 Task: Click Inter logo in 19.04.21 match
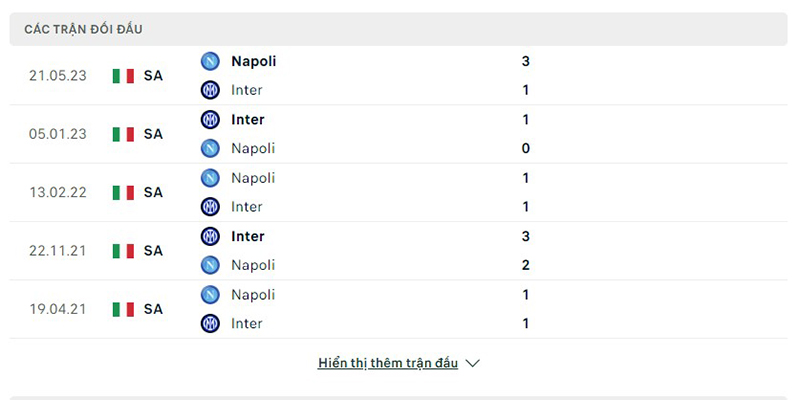[x=210, y=323]
